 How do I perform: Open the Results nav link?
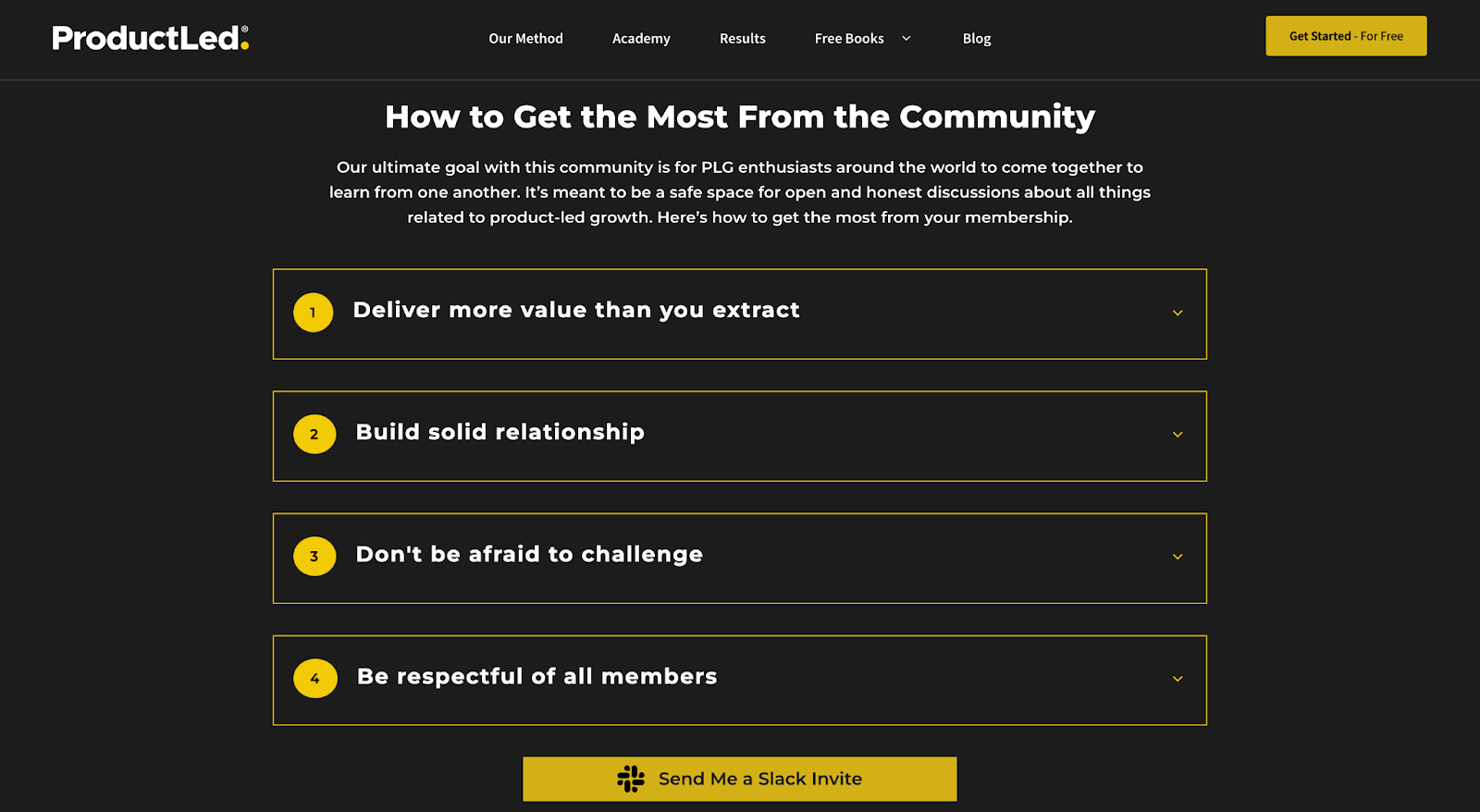click(743, 39)
